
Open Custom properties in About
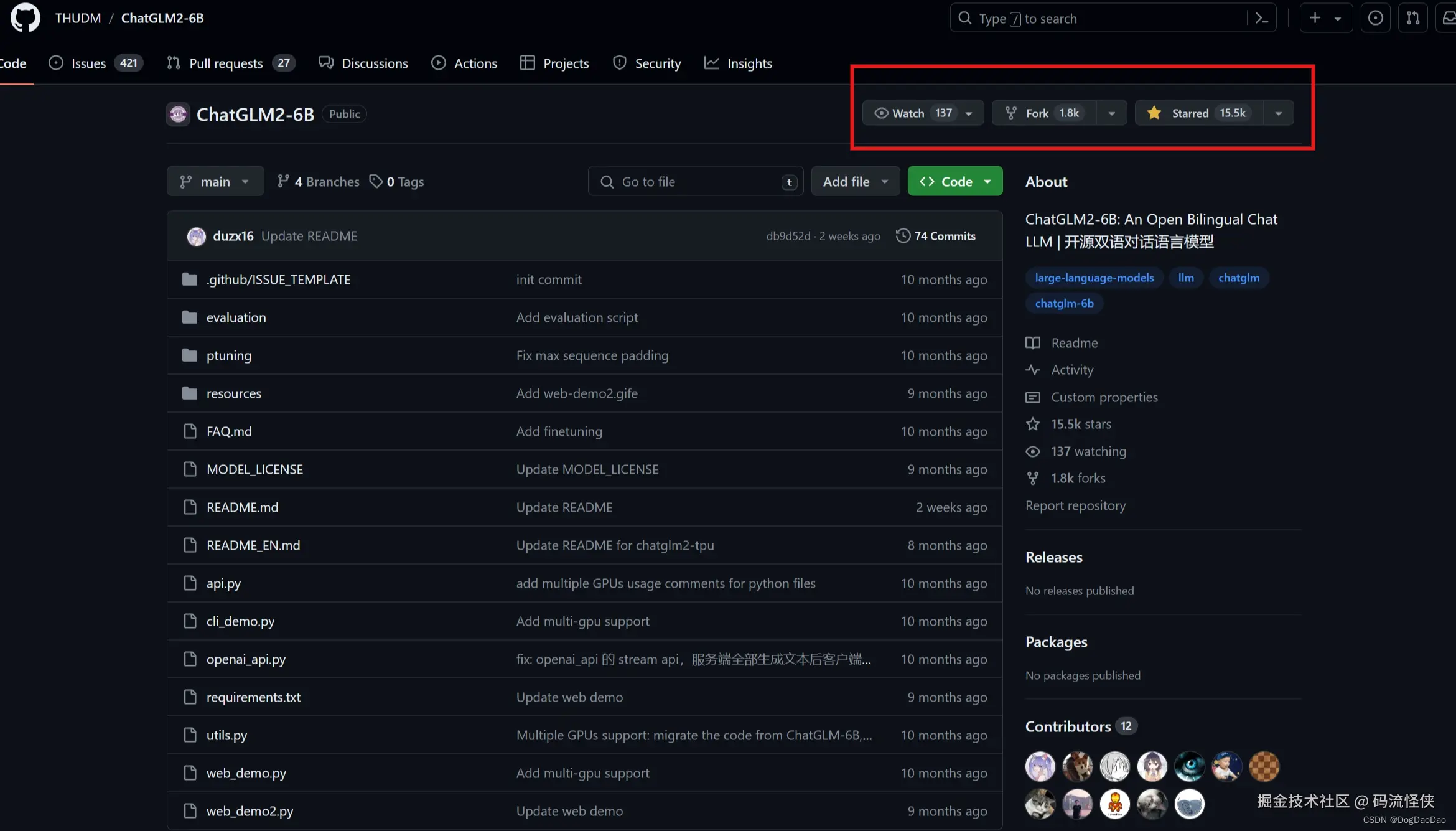1092,397
